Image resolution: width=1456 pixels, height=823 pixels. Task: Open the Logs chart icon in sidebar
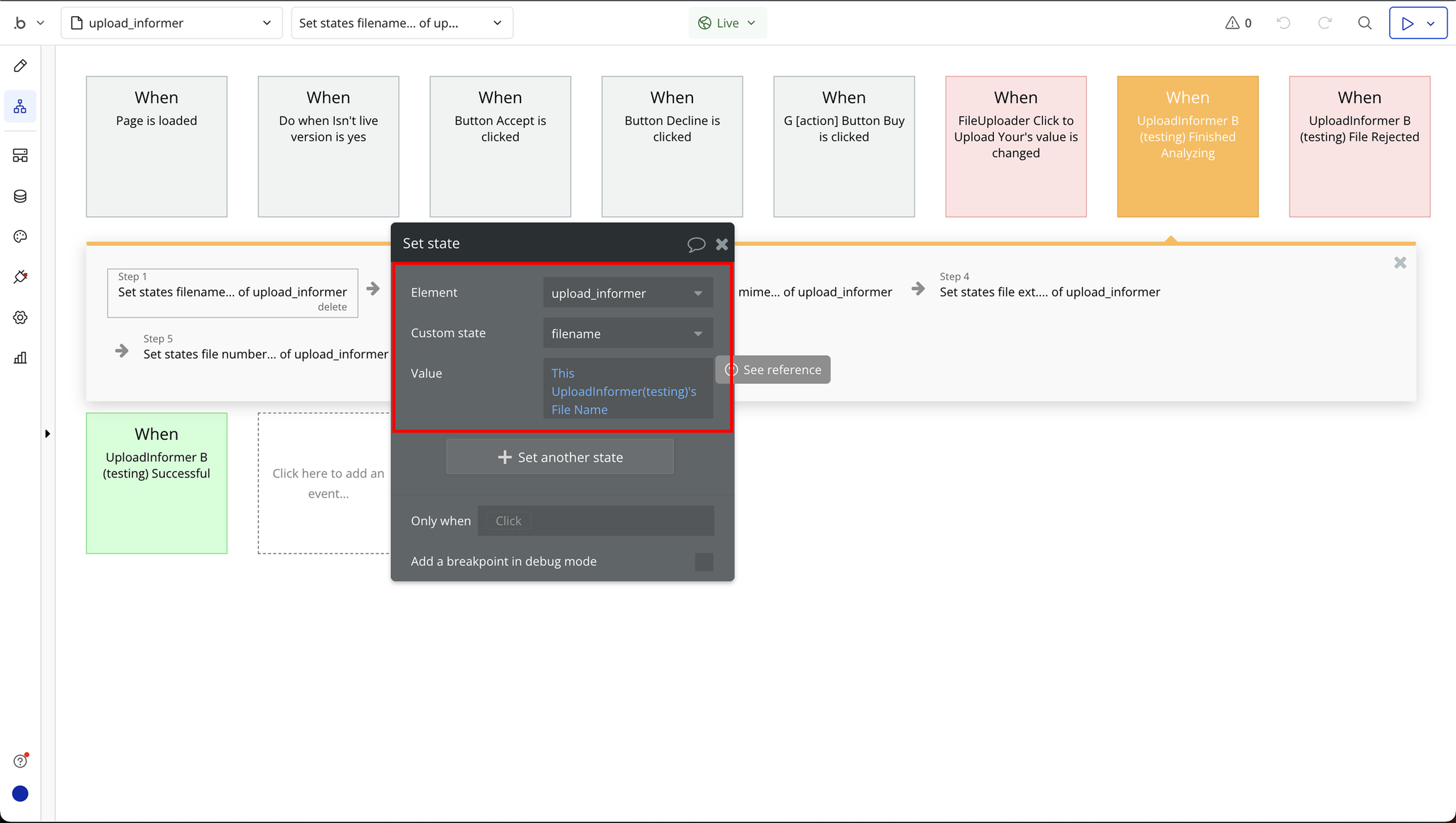tap(20, 357)
